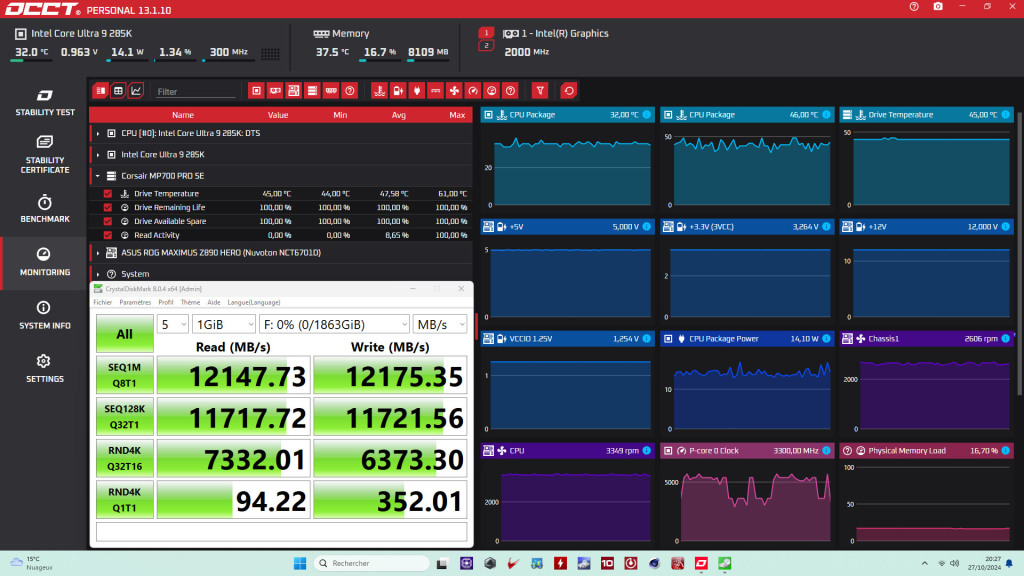Open Fichier menu in CrystalDiskMark

click(x=103, y=303)
